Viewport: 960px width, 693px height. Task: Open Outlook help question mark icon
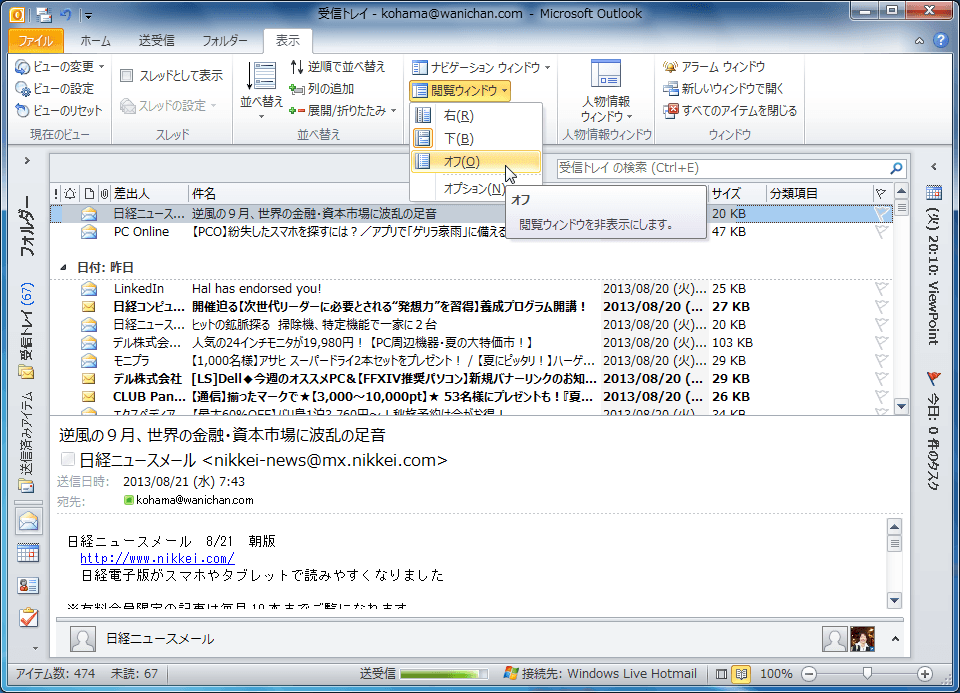tap(941, 40)
